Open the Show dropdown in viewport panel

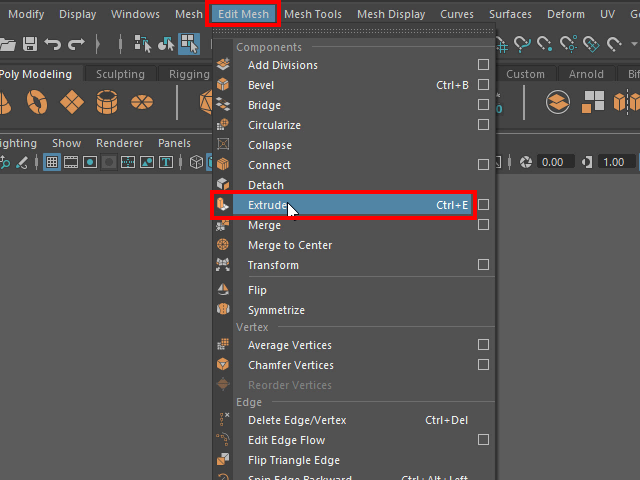click(x=66, y=143)
